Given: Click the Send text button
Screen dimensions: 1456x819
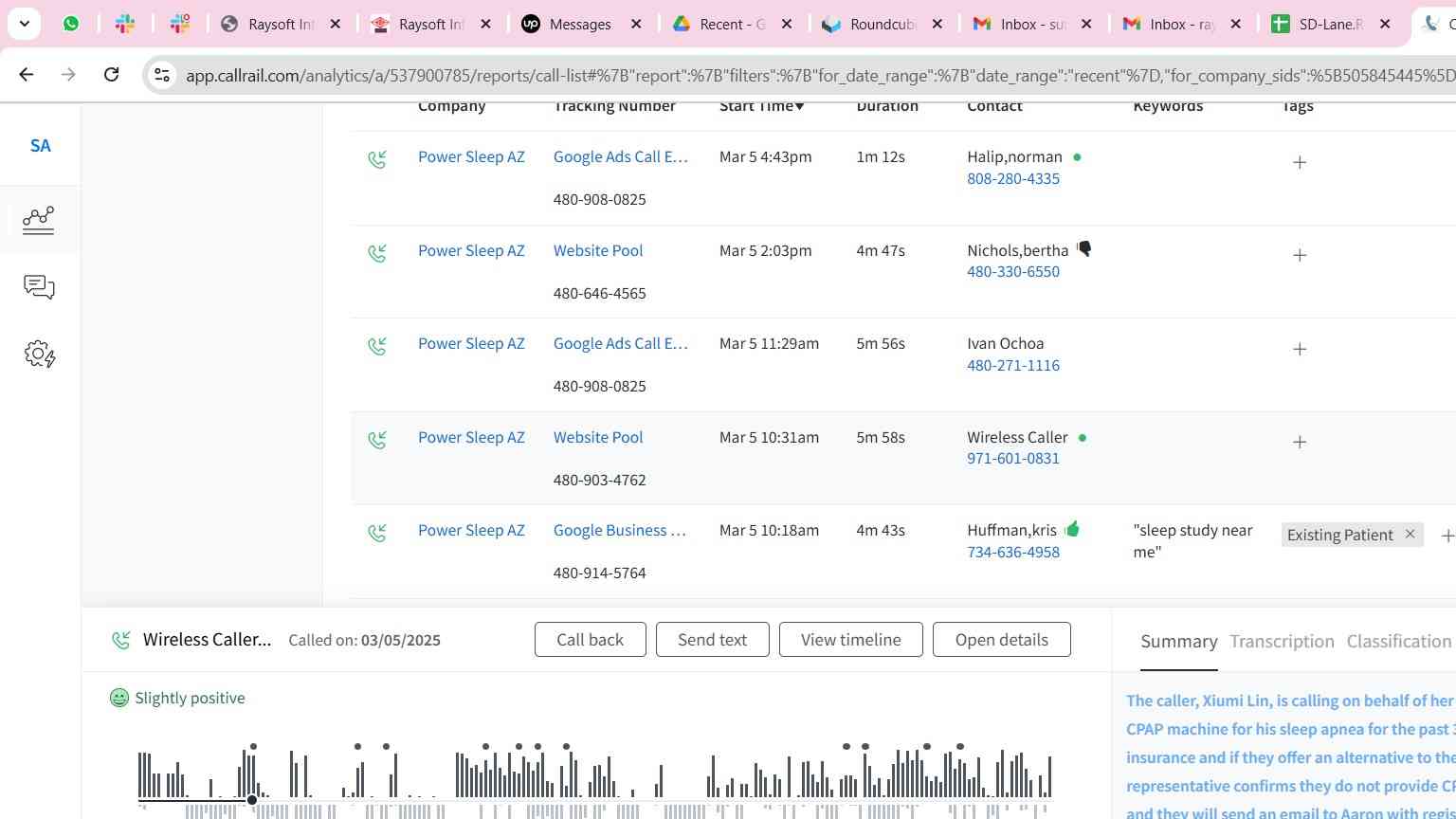Looking at the screenshot, I should 712,640.
